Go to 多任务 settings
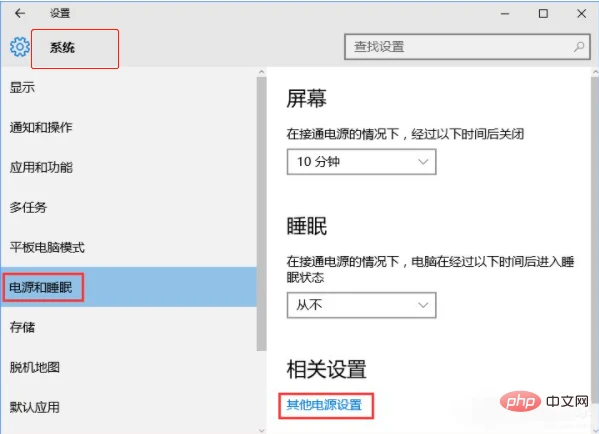The width and height of the screenshot is (599, 434). point(128,207)
